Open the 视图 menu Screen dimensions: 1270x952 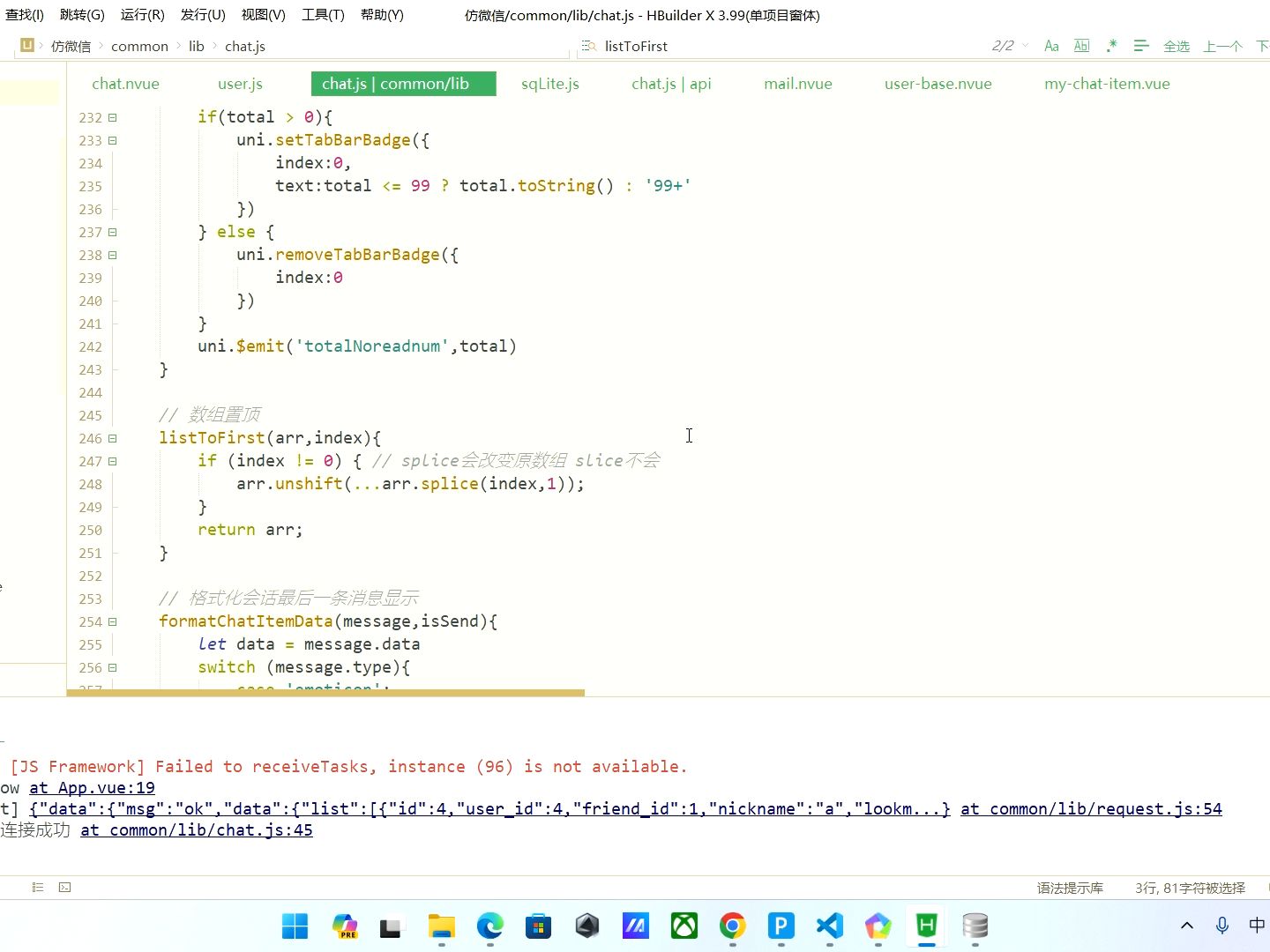pos(263,15)
